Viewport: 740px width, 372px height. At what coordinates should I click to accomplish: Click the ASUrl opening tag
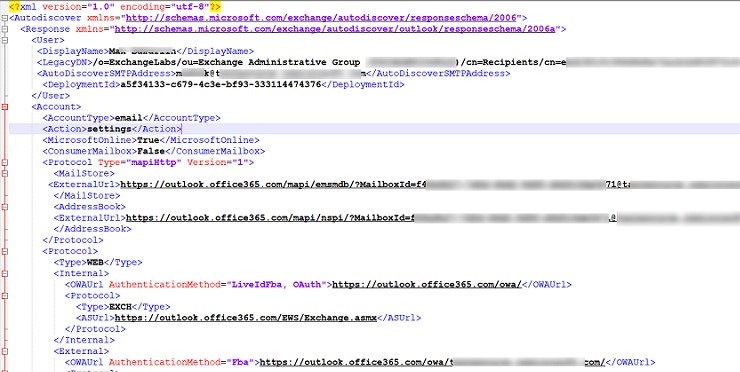95,318
